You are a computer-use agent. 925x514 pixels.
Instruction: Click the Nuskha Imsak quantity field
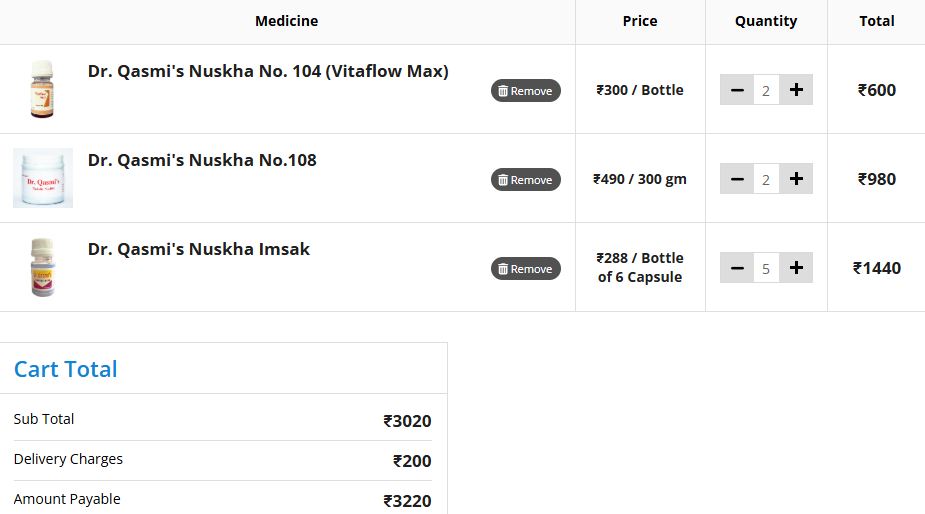coord(766,268)
